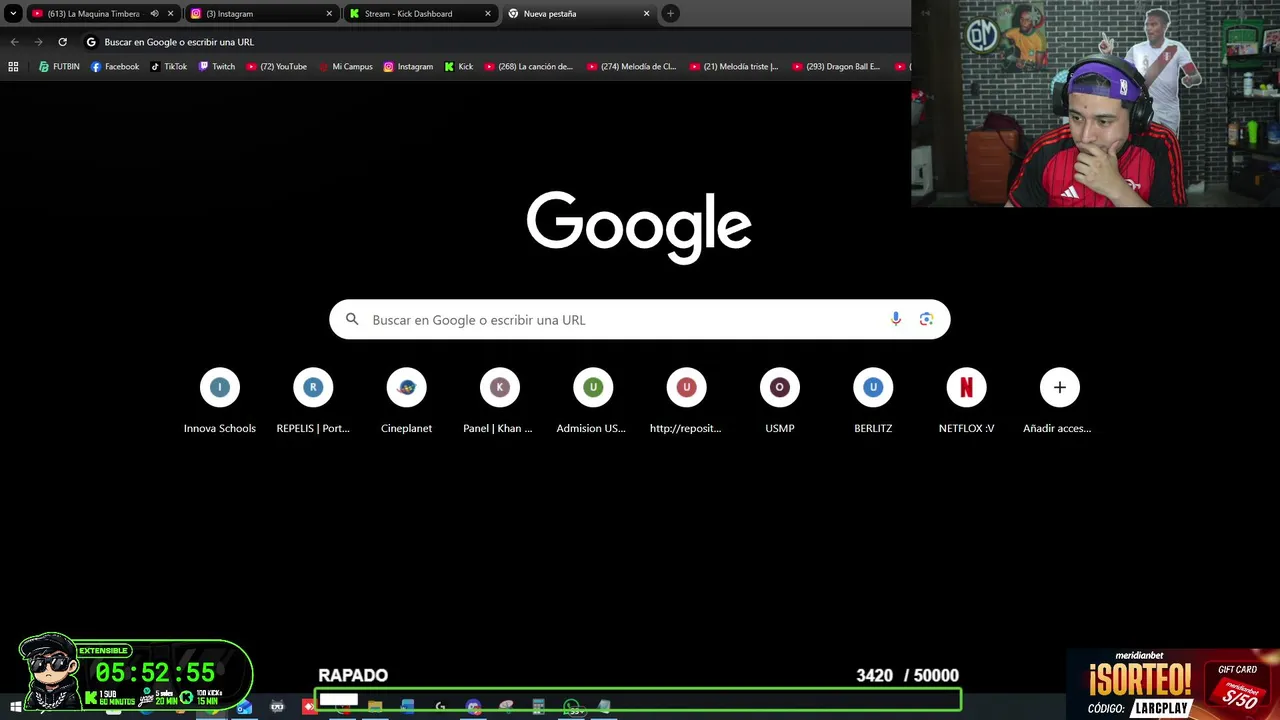Open the Facebook bookmark
The height and width of the screenshot is (720, 1280).
[115, 67]
